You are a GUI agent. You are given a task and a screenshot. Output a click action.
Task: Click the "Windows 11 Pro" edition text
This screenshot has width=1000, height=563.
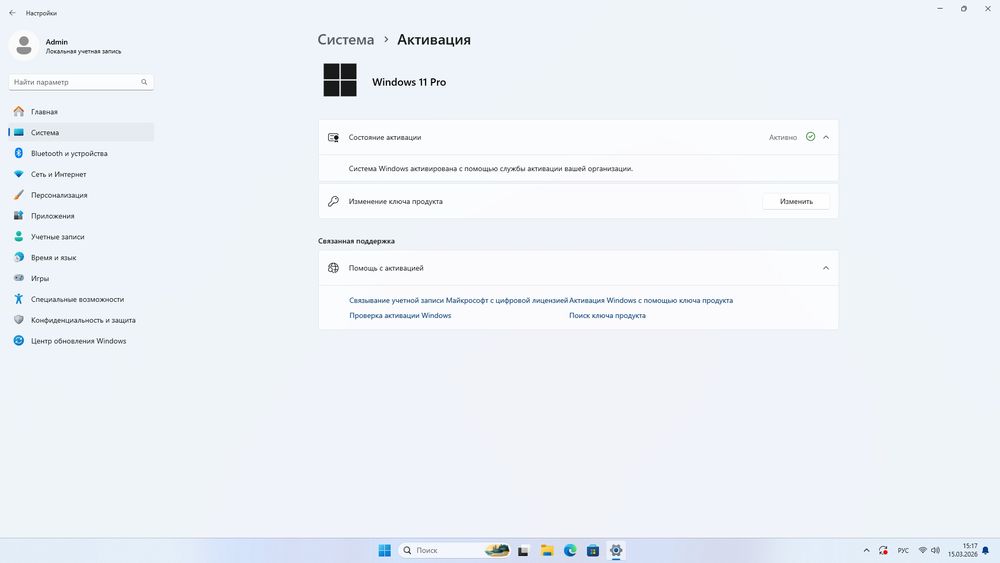tap(409, 82)
